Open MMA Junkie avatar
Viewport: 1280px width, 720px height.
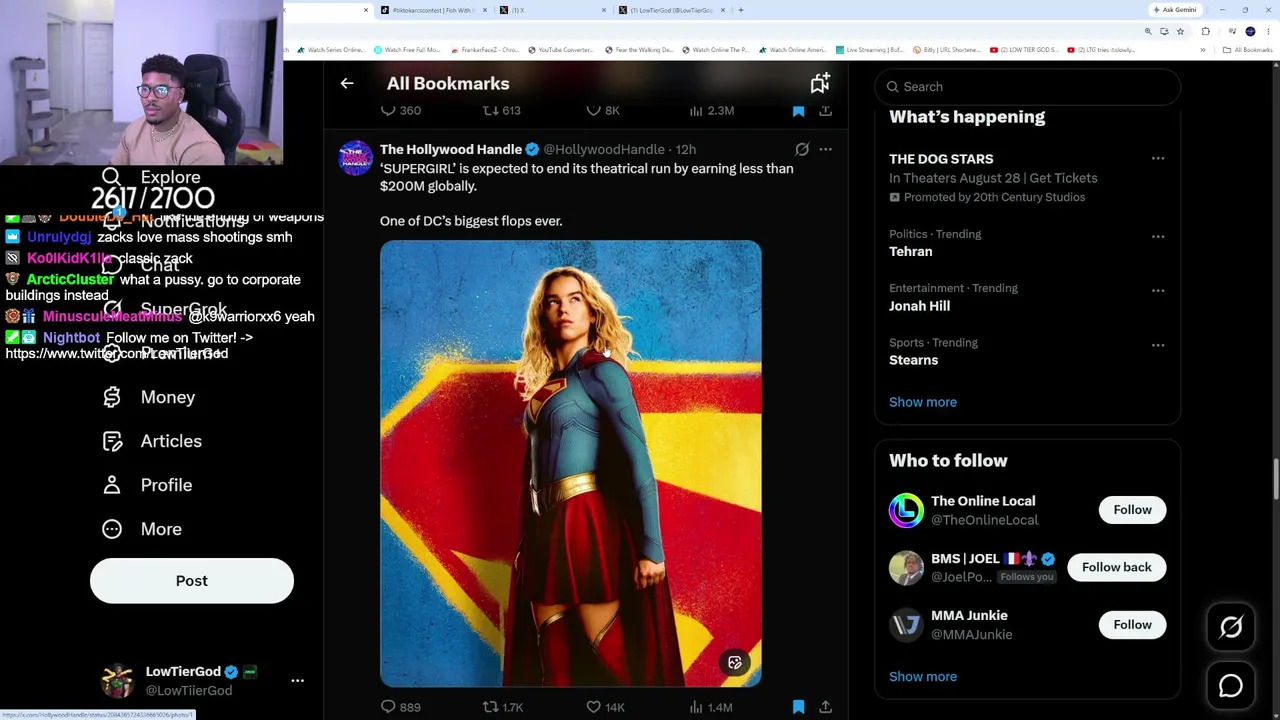point(906,625)
